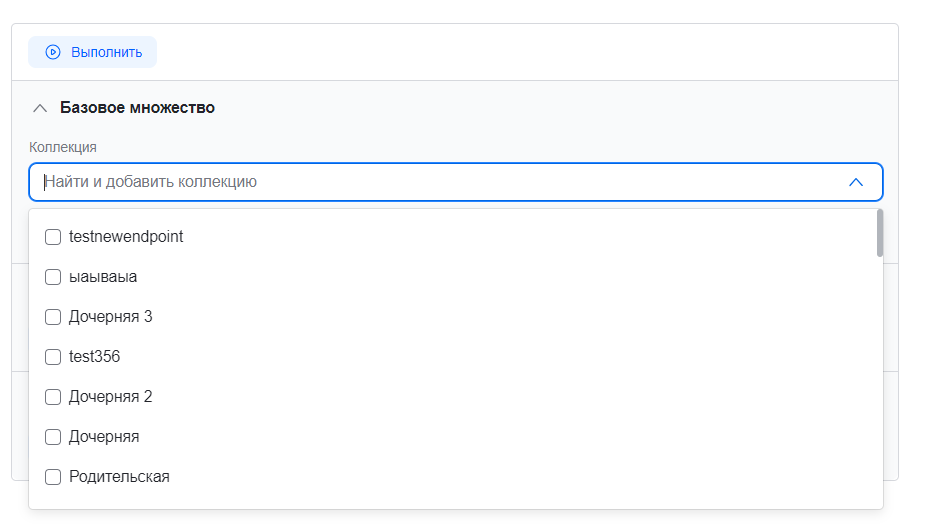
Task: Pick the Родительская list option
Action: click(x=119, y=477)
